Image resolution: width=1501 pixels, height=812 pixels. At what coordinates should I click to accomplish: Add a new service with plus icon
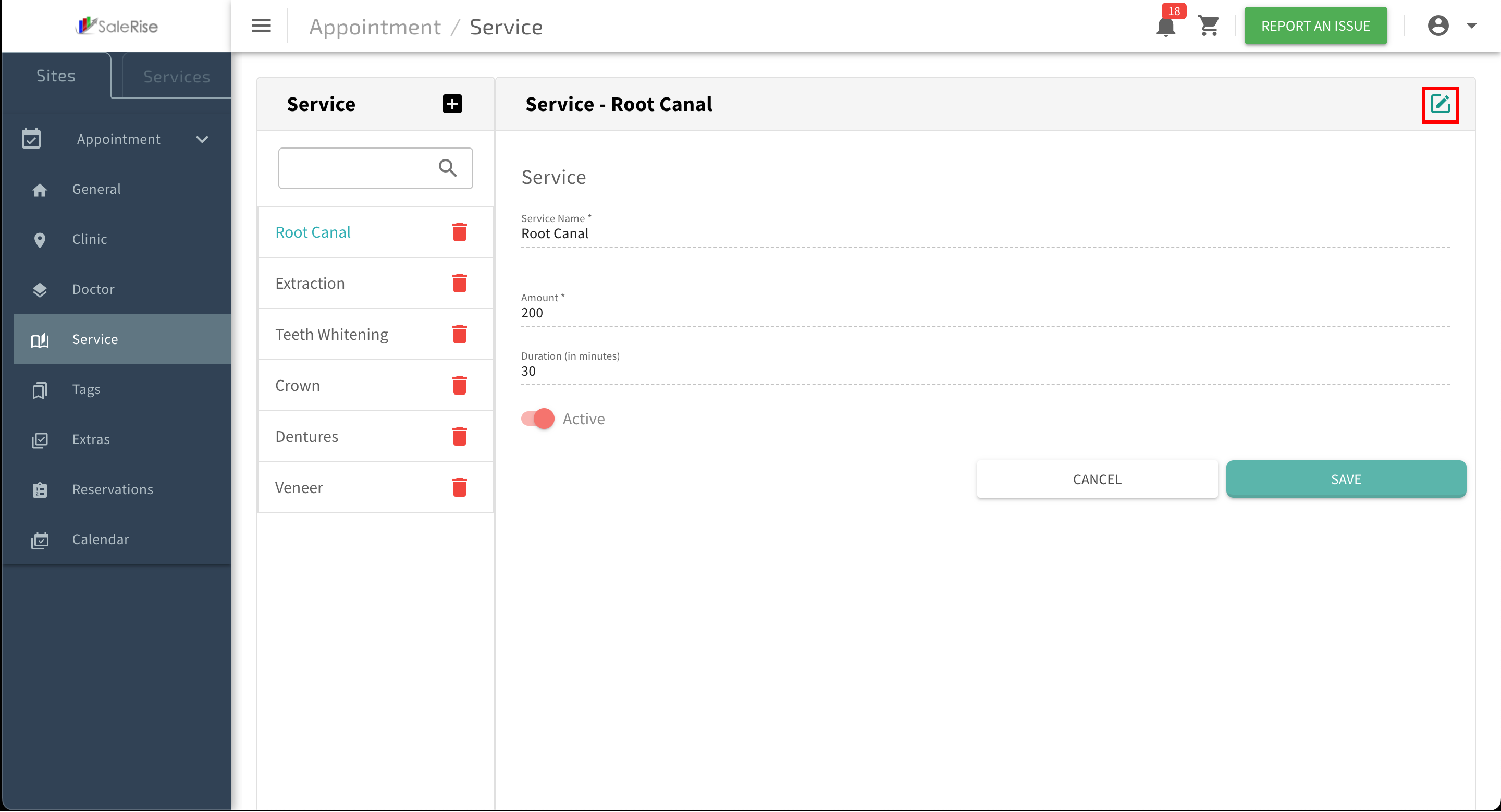pos(452,104)
